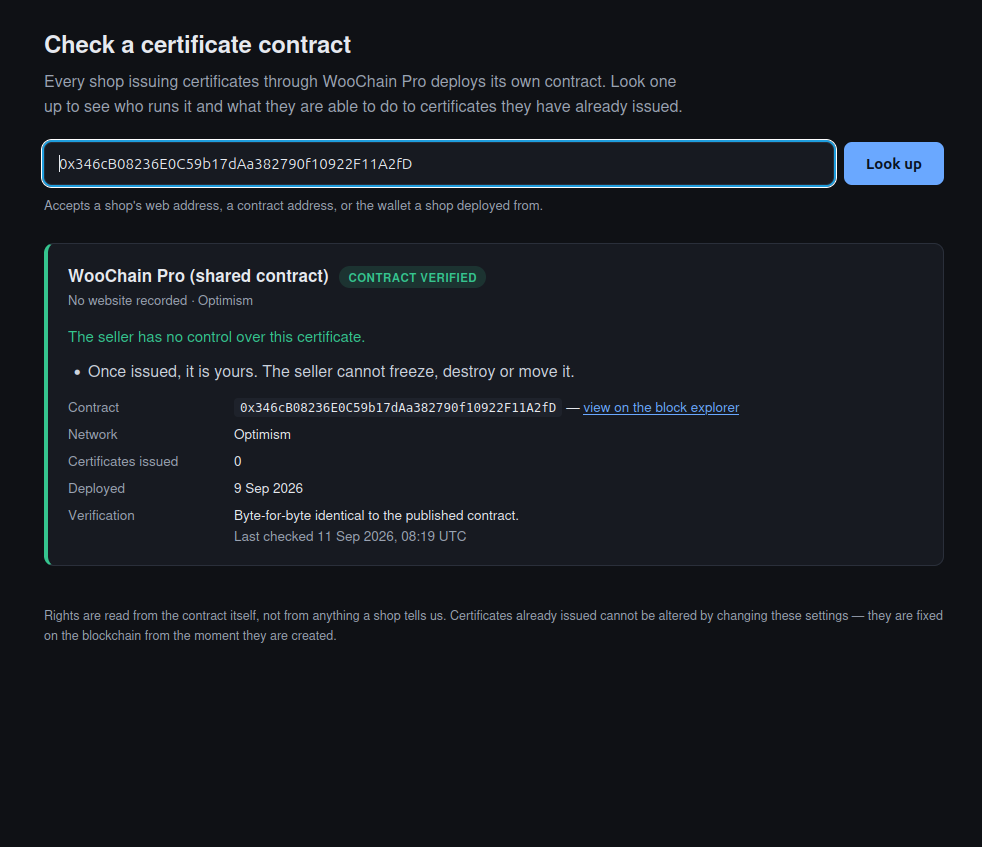Screen dimensions: 982x847
Task: Click the "WooChain Pro (shared contract)" title
Action: 198,276
